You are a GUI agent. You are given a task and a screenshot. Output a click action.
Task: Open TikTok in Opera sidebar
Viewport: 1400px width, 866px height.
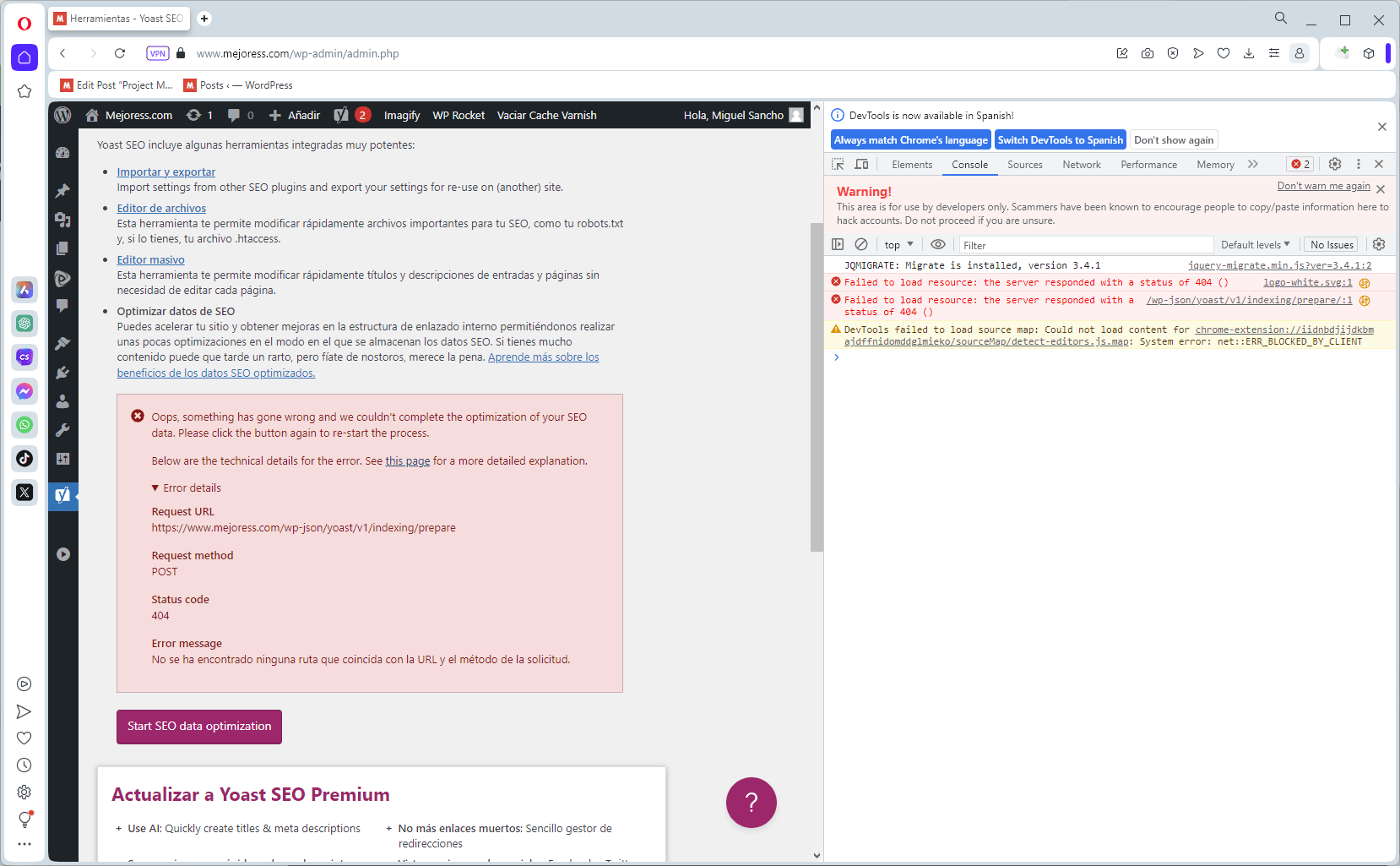[24, 459]
